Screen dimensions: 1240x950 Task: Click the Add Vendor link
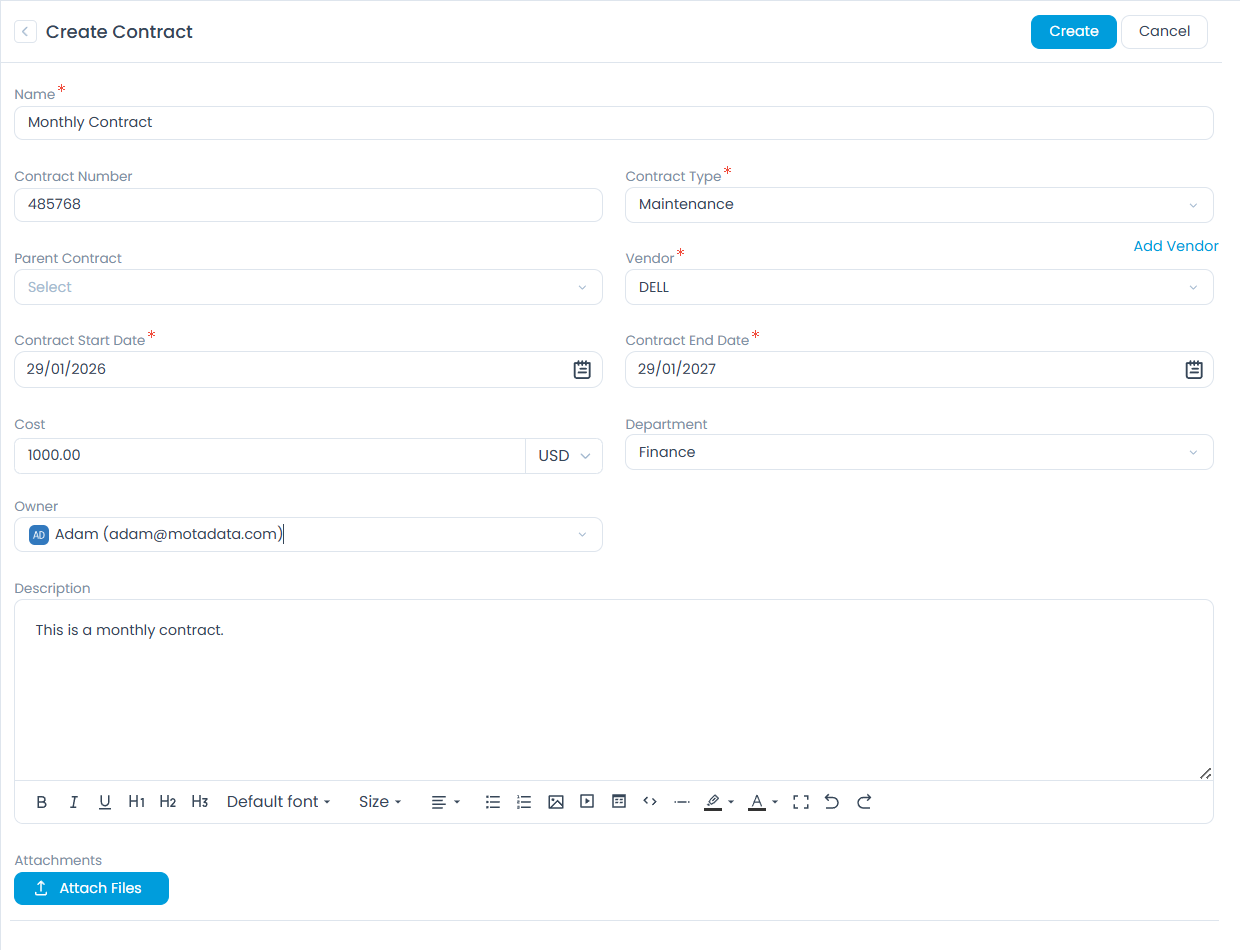pos(1176,246)
